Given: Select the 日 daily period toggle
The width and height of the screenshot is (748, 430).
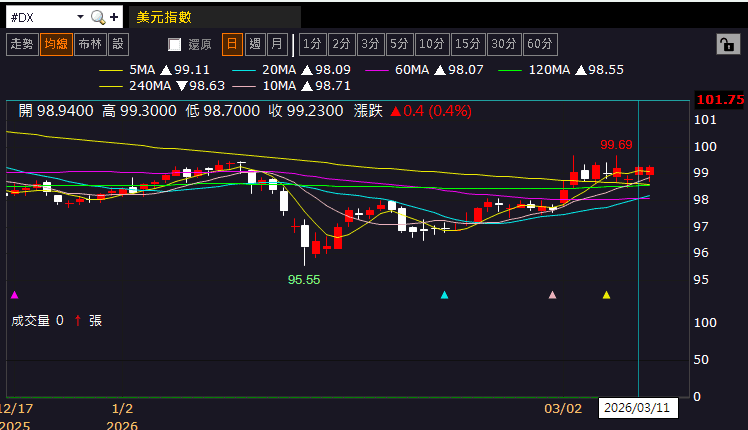Looking at the screenshot, I should pos(232,44).
